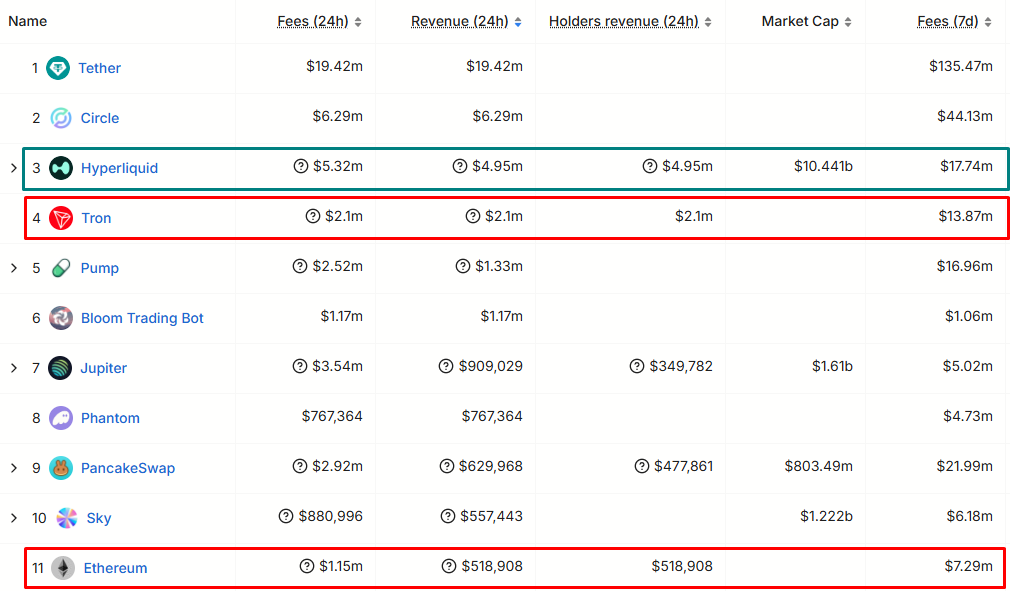Click the Circle logo icon
This screenshot has width=1010, height=591.
point(61,118)
